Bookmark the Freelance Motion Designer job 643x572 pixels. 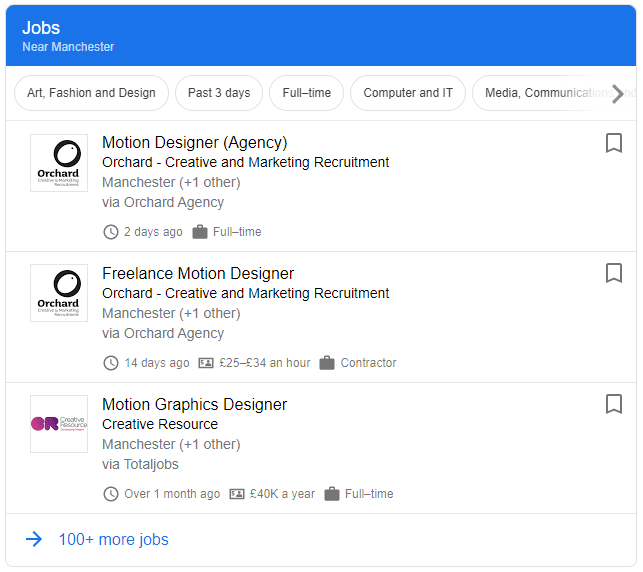(x=613, y=273)
